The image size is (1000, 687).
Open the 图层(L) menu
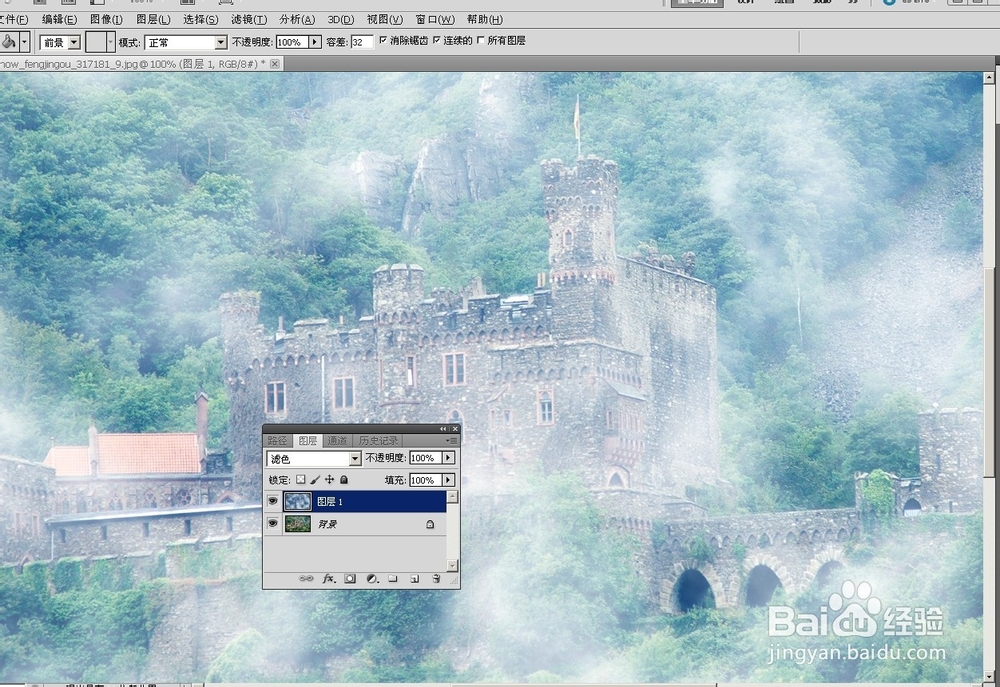click(x=153, y=20)
